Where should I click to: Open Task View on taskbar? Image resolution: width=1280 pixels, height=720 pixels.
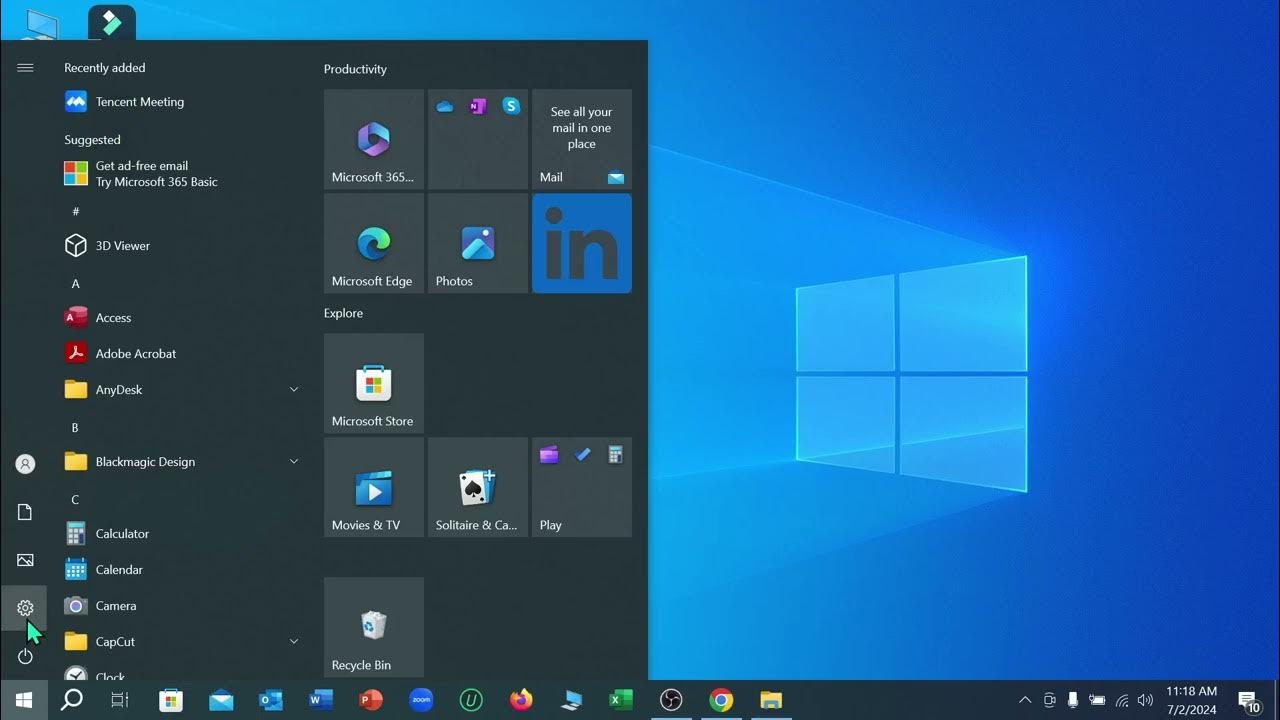[120, 700]
